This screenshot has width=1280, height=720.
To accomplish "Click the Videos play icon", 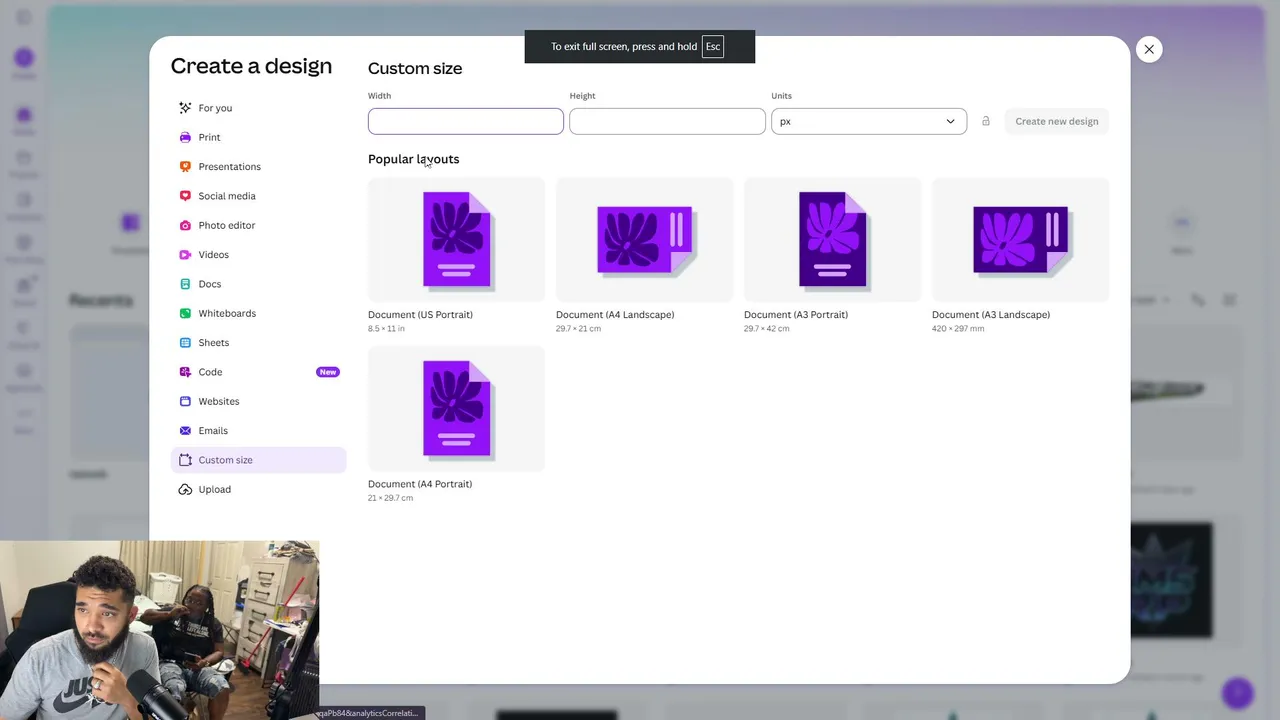I will (185, 255).
